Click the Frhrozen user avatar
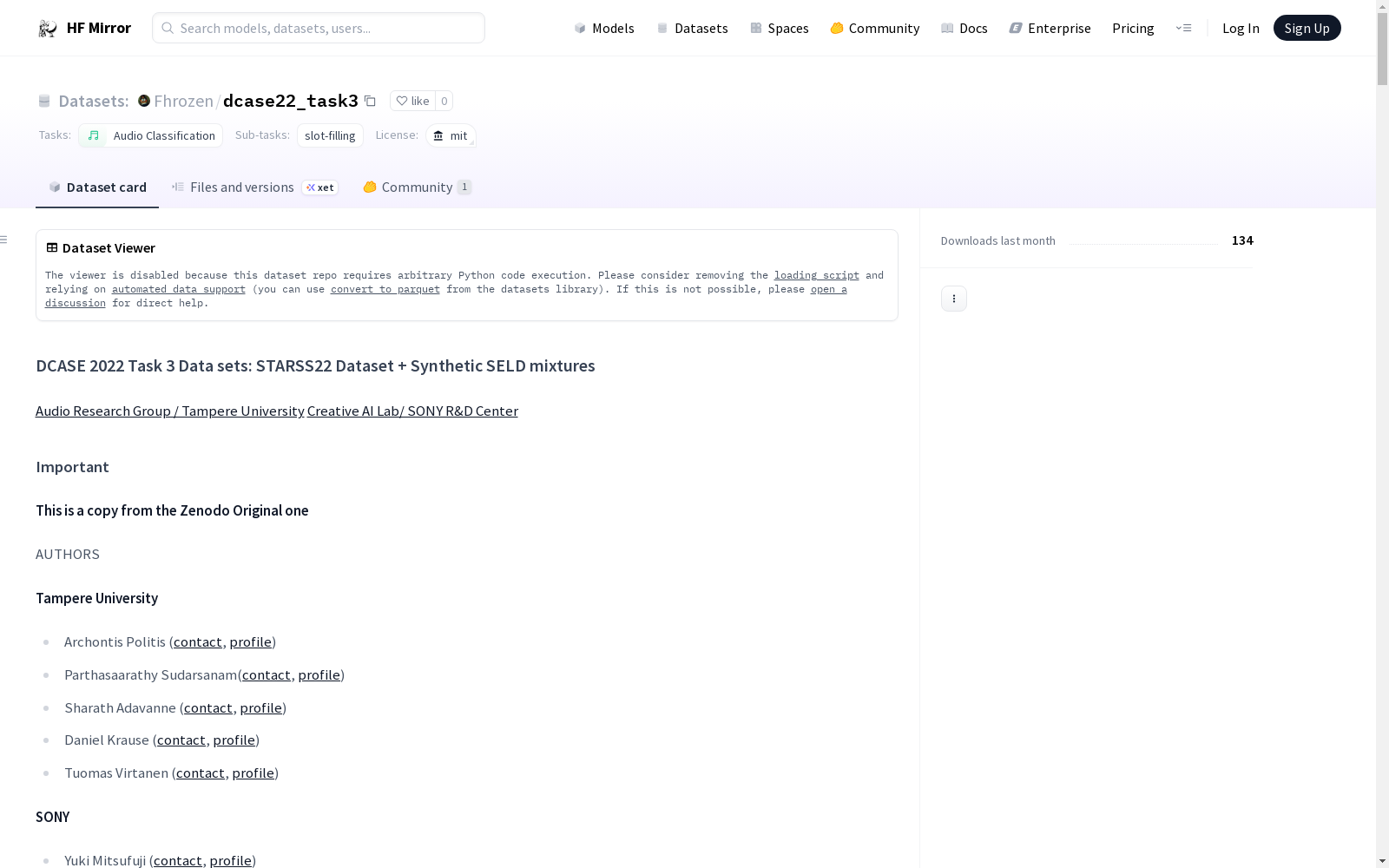 (144, 101)
